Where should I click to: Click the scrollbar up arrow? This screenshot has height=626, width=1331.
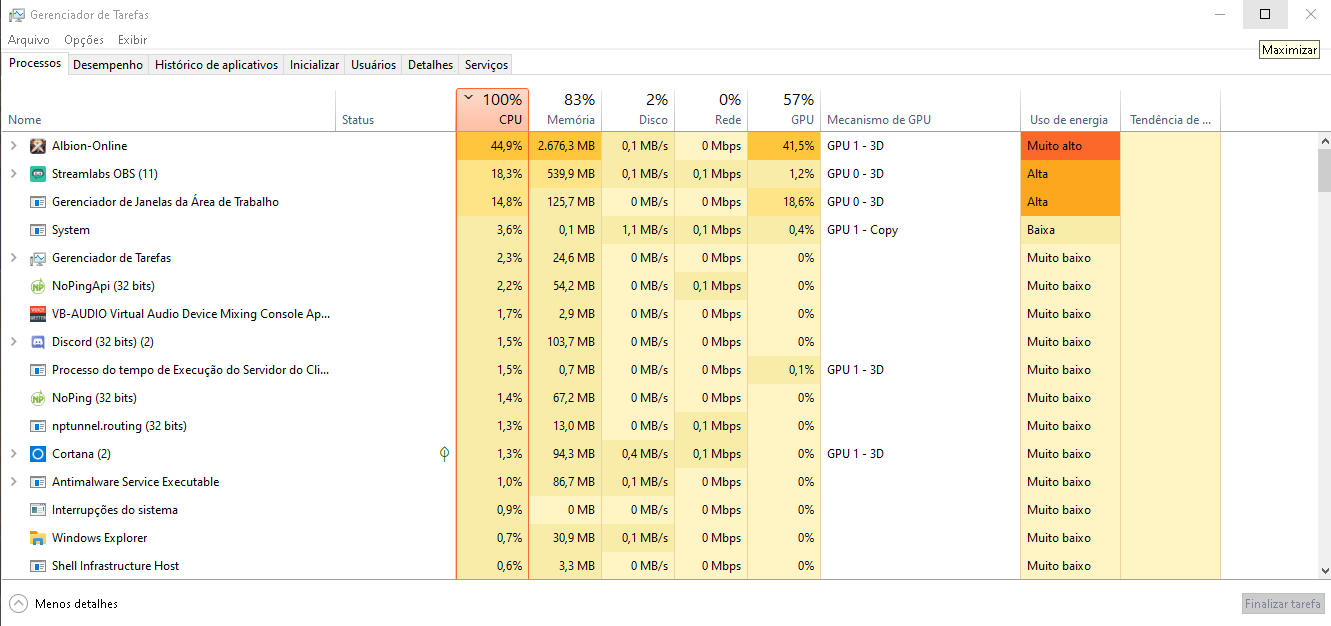coord(1324,141)
